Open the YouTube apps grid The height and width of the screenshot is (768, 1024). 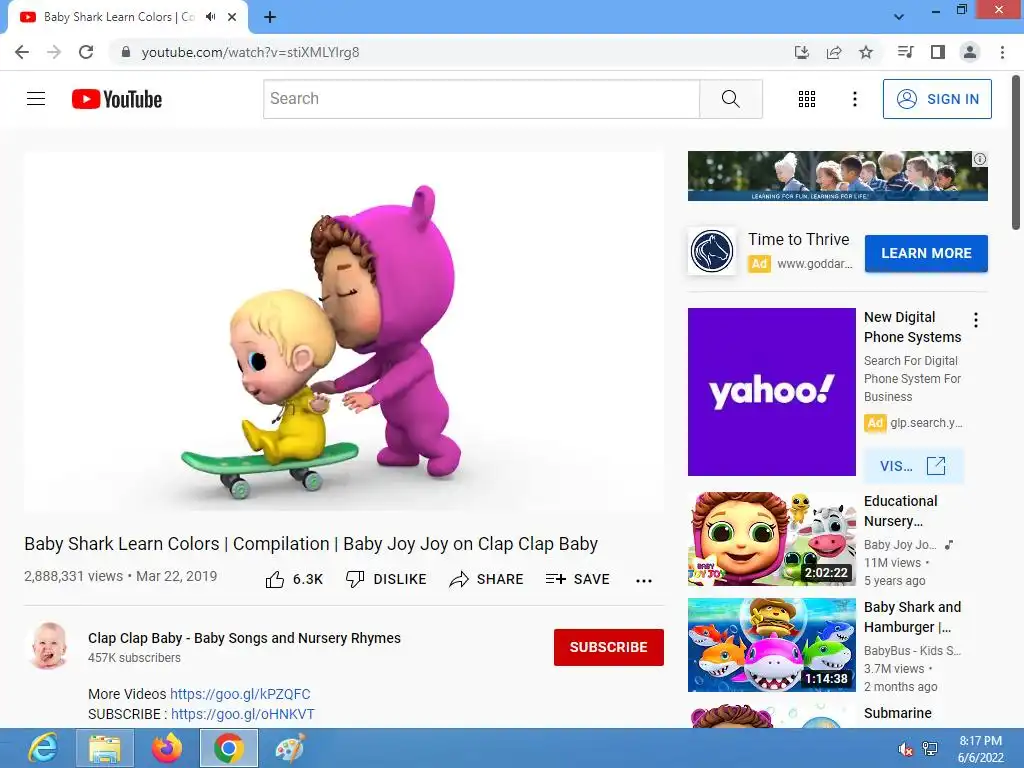[x=807, y=99]
